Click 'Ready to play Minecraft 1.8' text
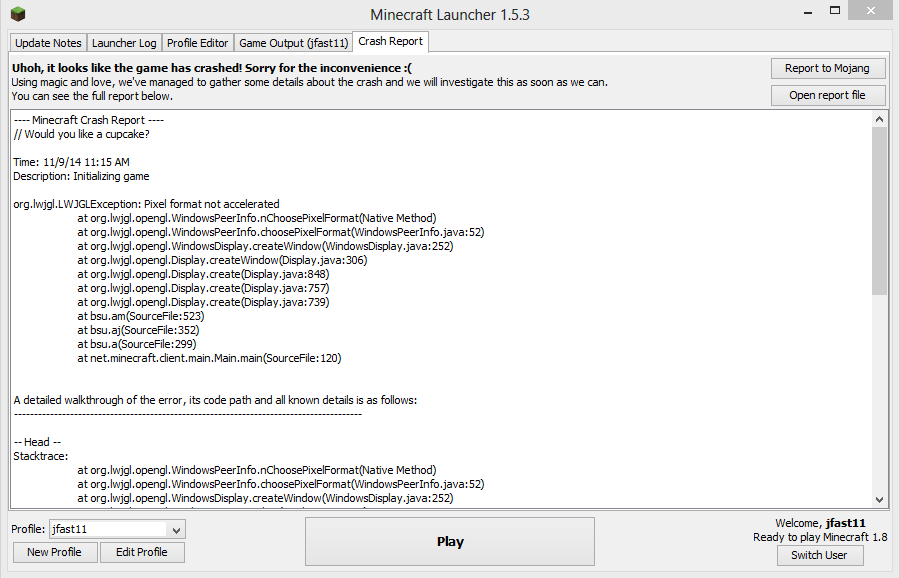Screen dimensions: 900x578 tap(820, 537)
